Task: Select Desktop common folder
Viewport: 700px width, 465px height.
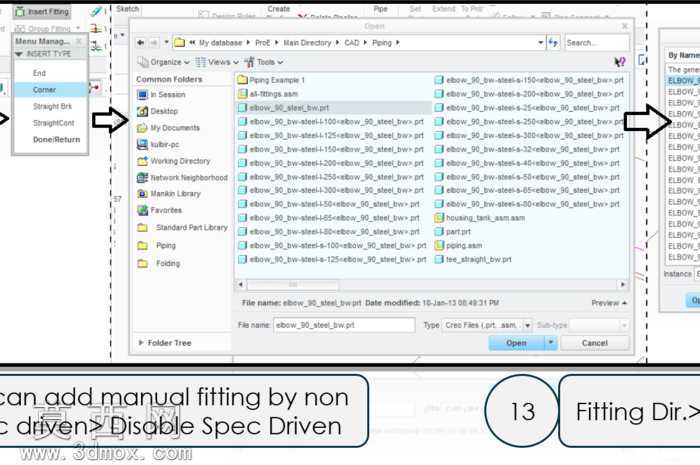Action: click(158, 111)
